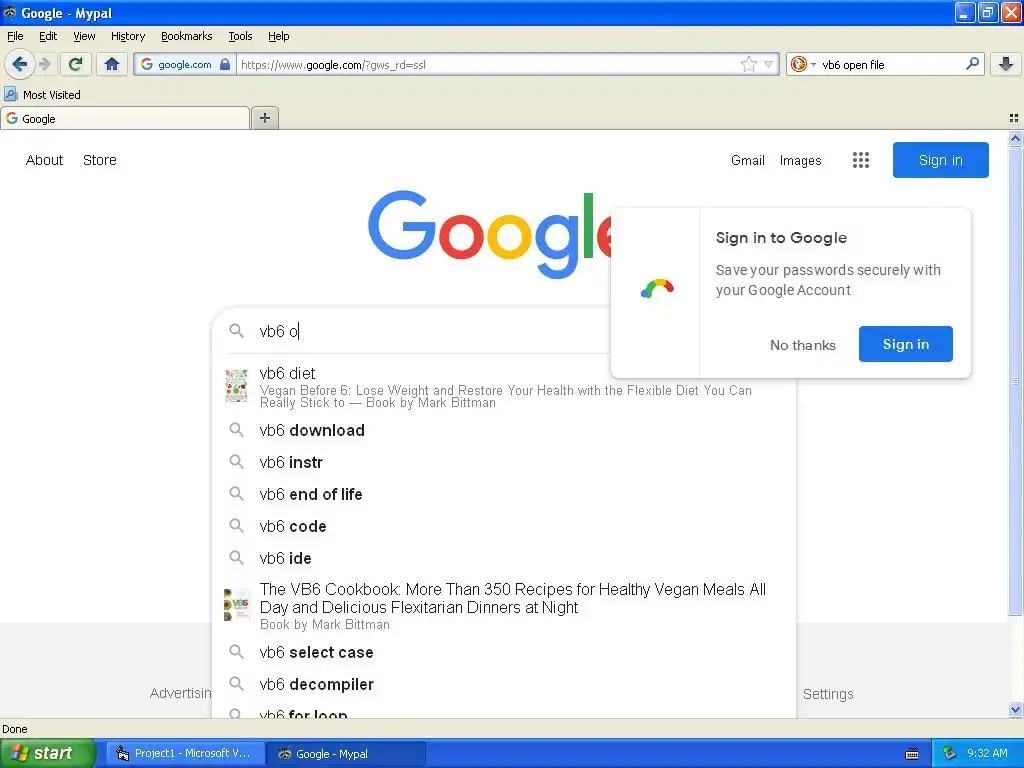This screenshot has height=768, width=1024.
Task: Select the 'vb6 diet' suggestion
Action: tap(504, 388)
